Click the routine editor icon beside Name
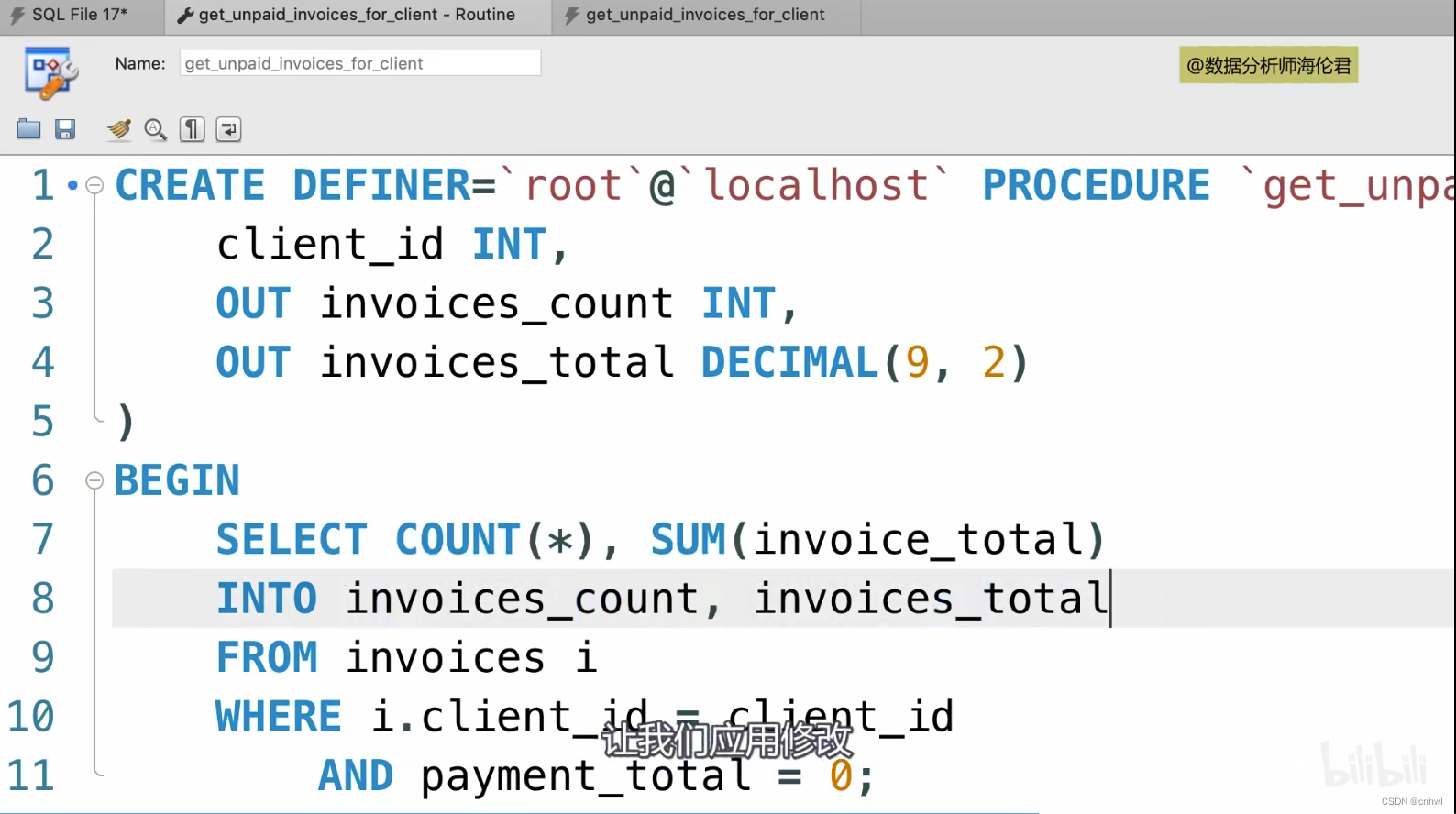The image size is (1456, 814). pos(50,72)
